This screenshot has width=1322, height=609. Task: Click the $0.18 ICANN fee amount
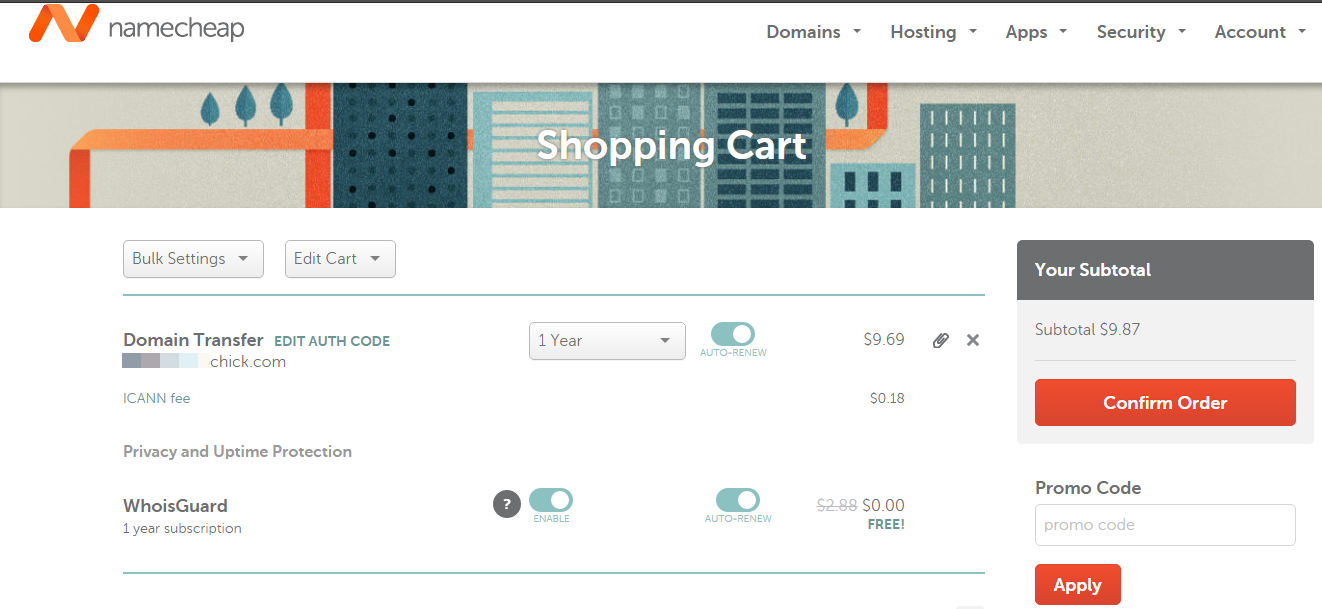[x=887, y=398]
